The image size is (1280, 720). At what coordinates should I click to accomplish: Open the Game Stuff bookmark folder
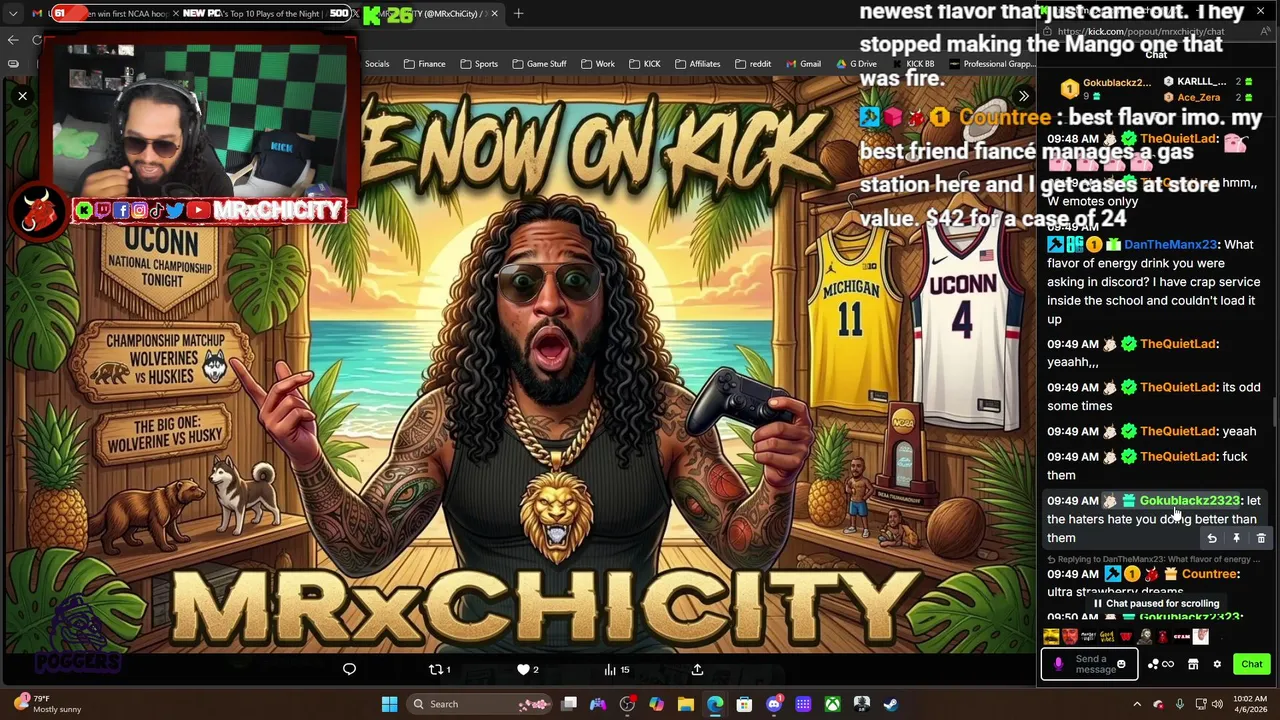[540, 64]
